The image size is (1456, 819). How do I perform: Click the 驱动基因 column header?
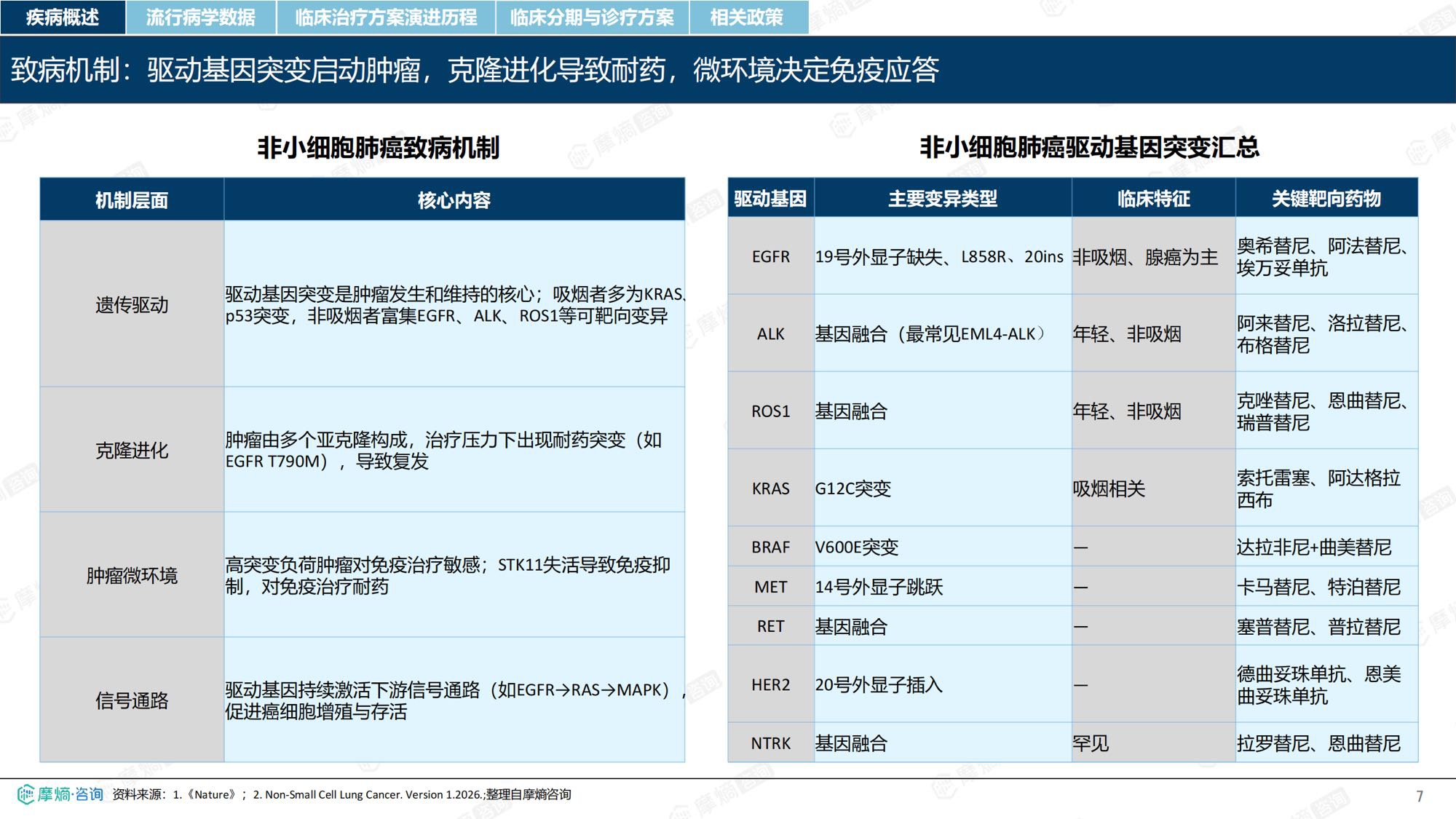[x=771, y=198]
